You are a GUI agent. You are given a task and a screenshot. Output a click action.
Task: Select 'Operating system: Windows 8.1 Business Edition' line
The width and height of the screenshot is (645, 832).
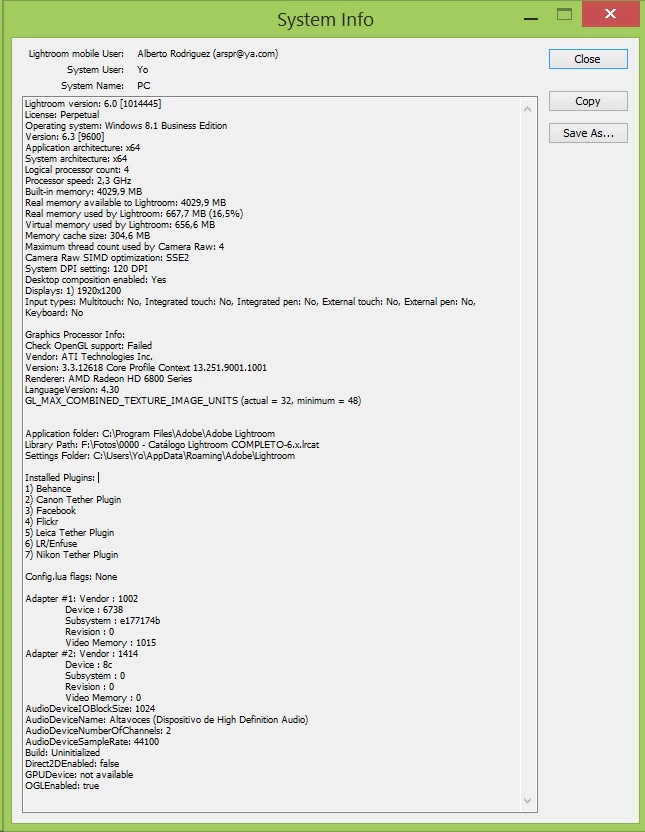(x=126, y=126)
